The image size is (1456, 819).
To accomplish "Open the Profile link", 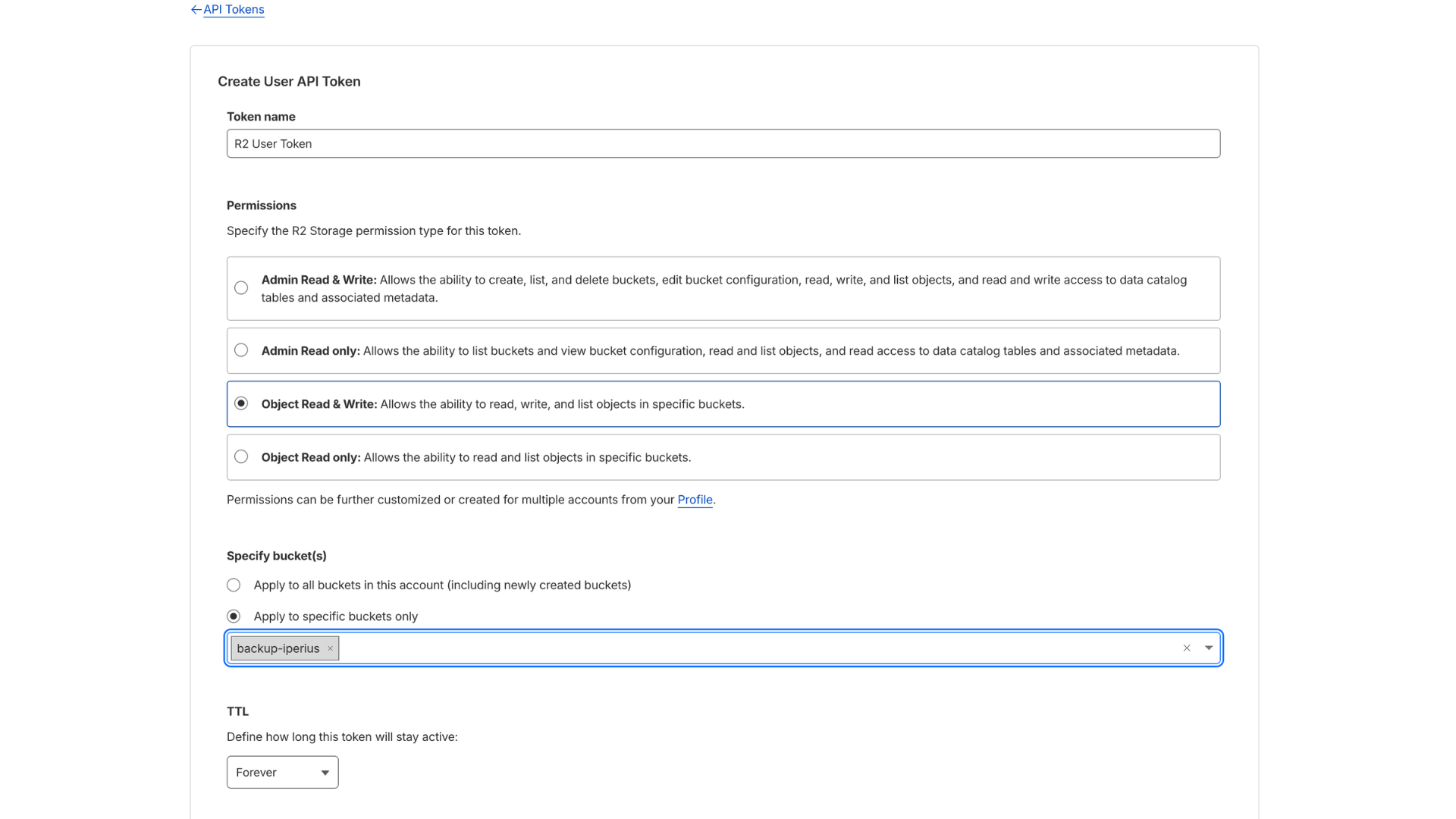I will coord(695,500).
